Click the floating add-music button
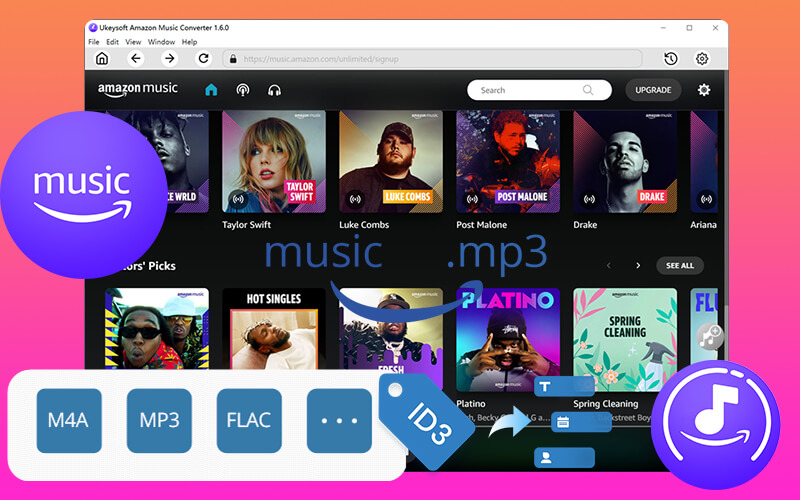 click(x=710, y=336)
